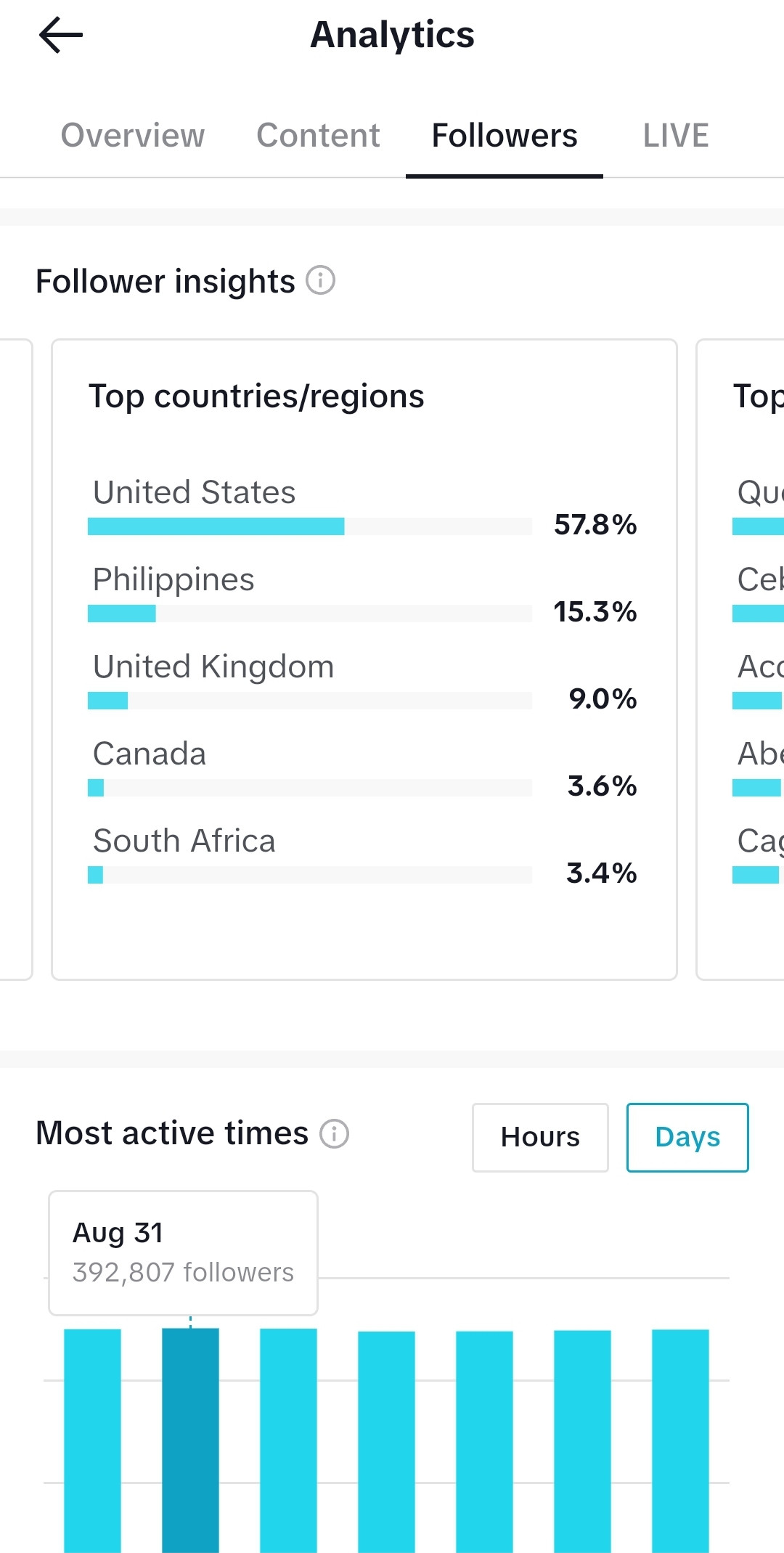Go back using the arrow icon
Screen dimensions: 784x1553
pos(61,35)
